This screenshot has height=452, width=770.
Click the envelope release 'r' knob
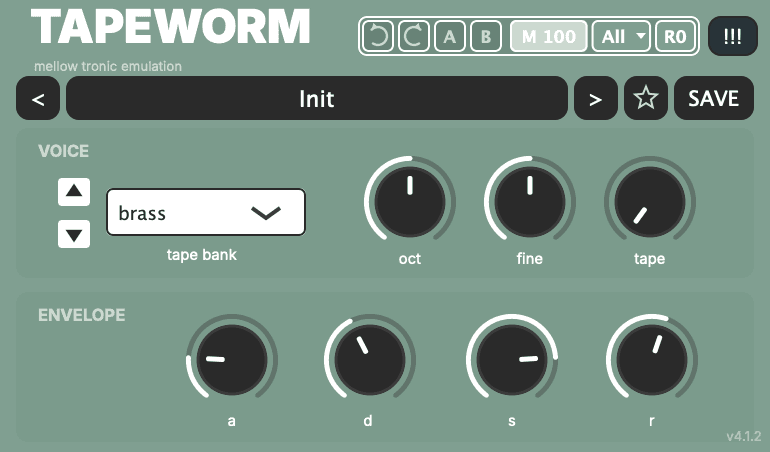652,360
